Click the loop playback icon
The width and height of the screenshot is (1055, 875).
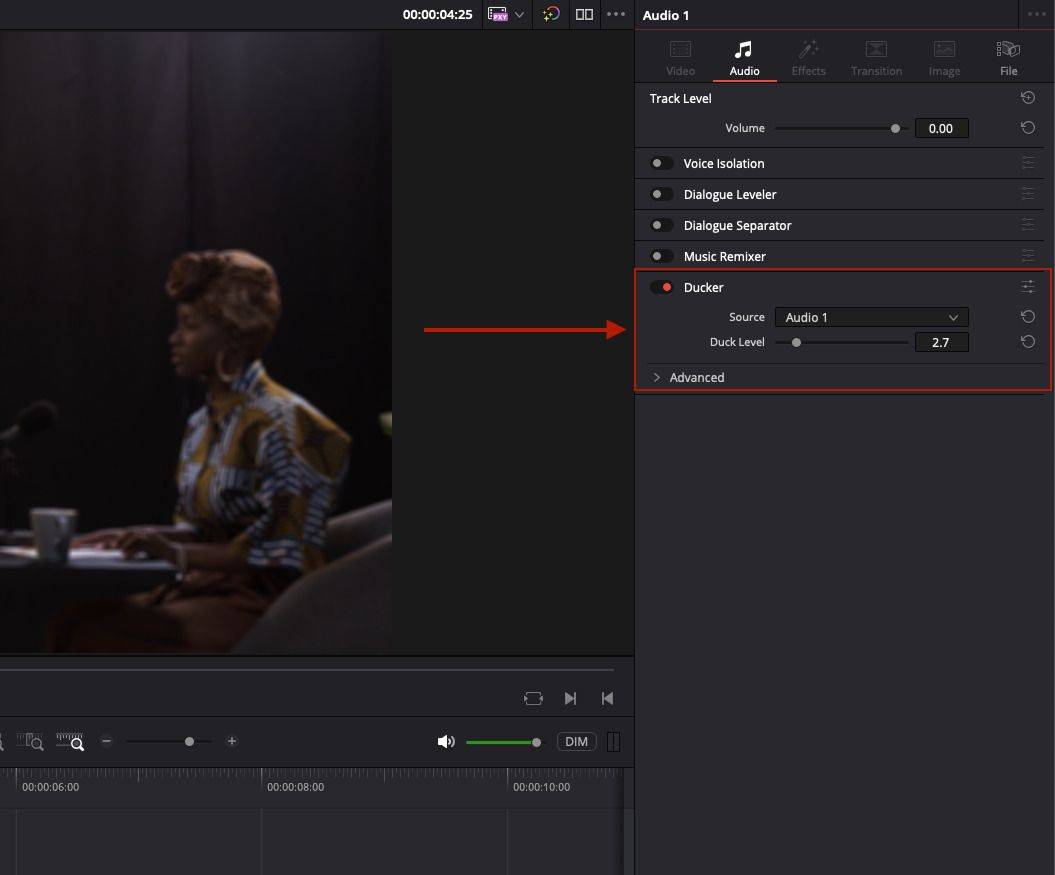tap(533, 698)
